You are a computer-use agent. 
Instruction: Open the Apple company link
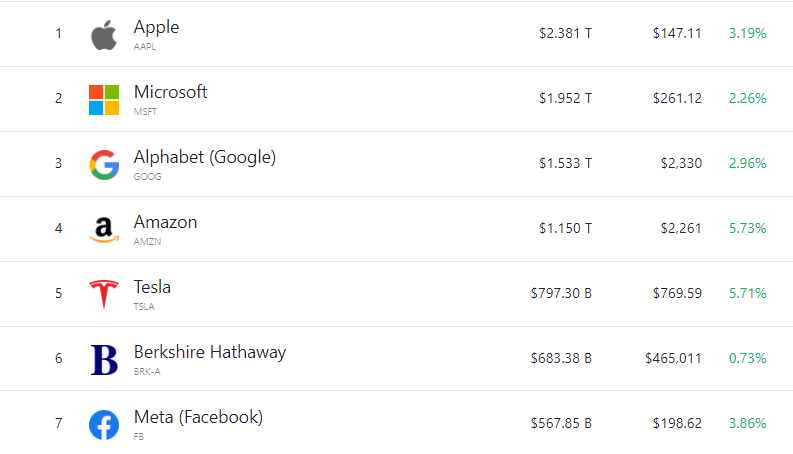click(156, 27)
